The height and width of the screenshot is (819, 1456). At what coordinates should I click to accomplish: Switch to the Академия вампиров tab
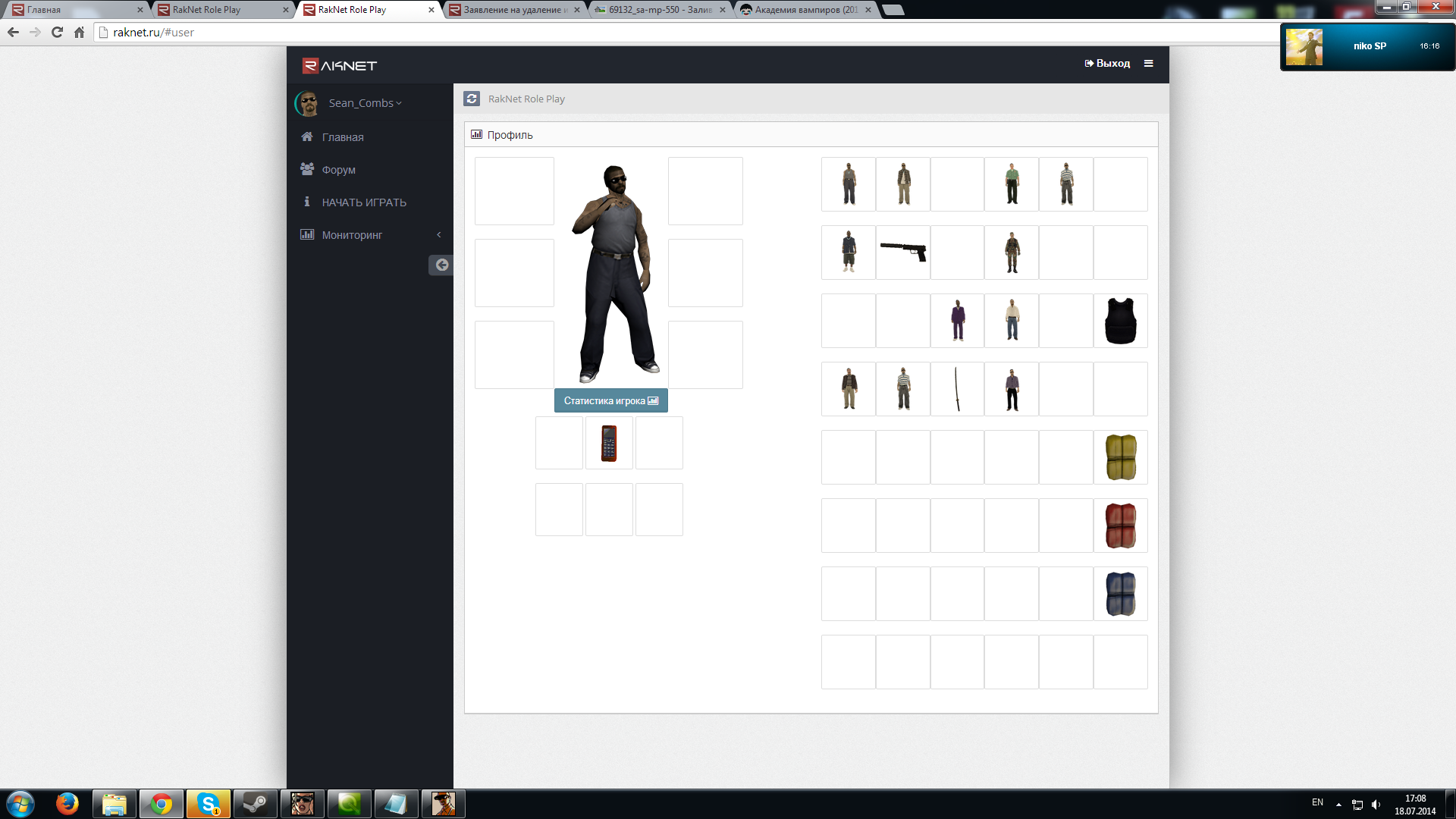point(805,10)
